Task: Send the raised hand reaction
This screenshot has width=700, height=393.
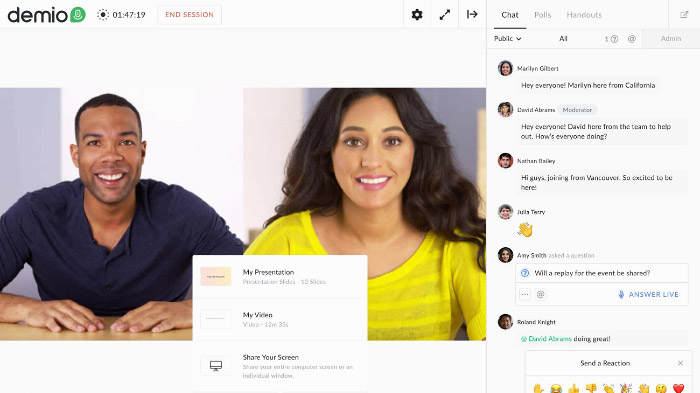Action: 538,388
